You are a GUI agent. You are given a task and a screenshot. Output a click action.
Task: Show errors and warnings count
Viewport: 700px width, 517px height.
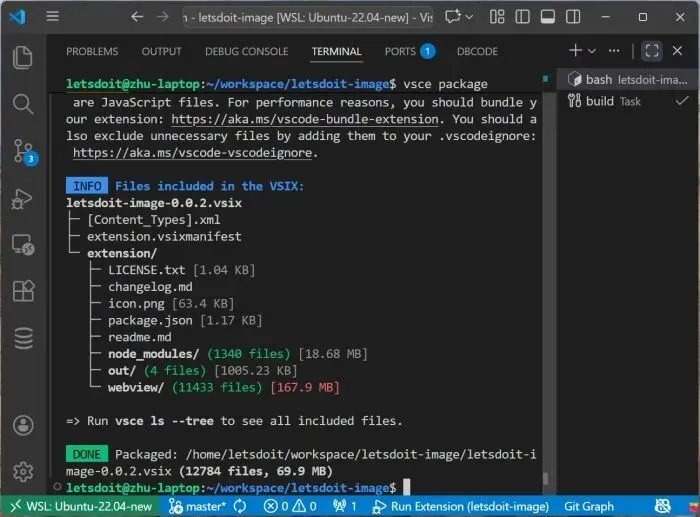point(290,506)
